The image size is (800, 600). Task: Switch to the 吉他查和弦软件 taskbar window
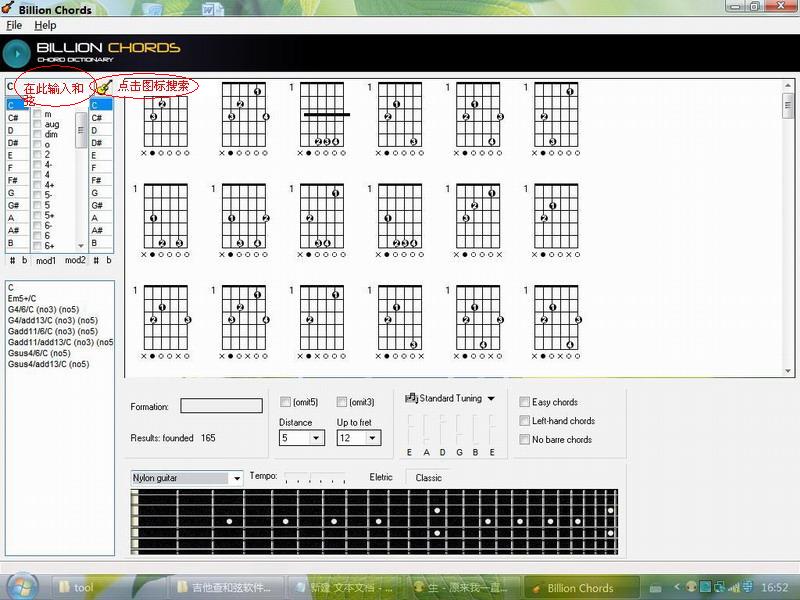pos(226,587)
